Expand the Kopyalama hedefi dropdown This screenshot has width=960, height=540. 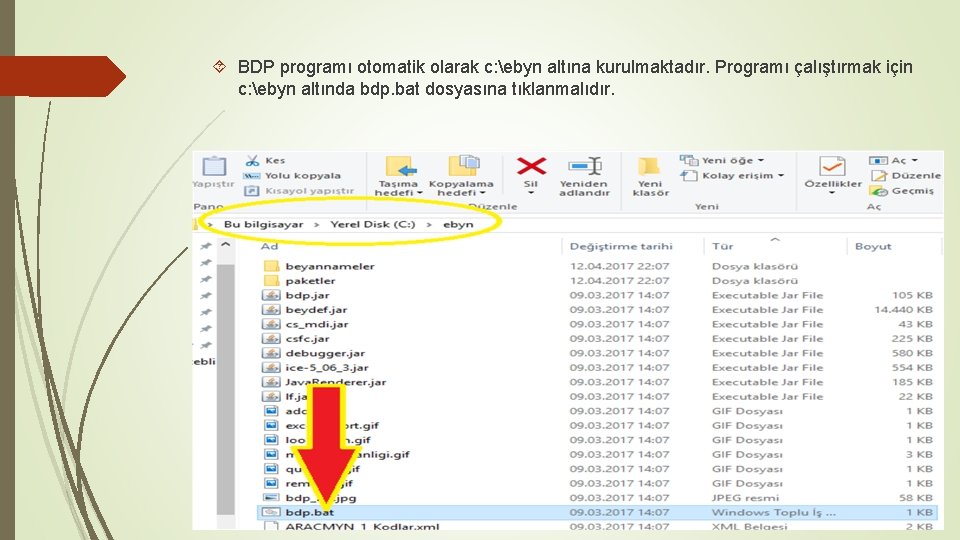[482, 193]
